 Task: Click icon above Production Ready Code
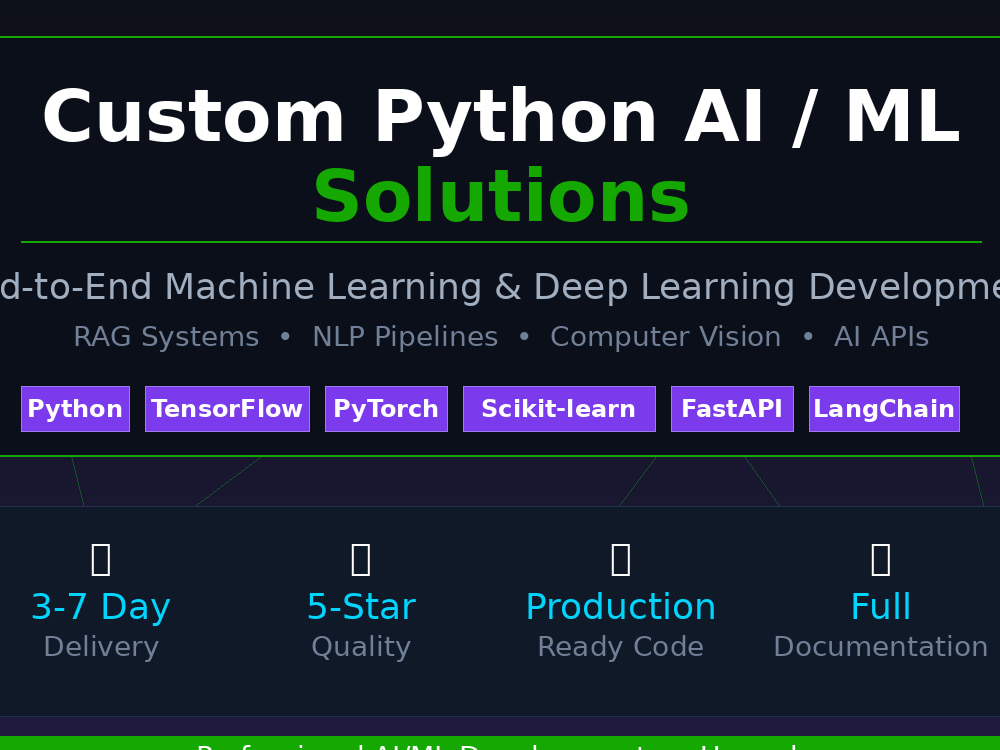(x=621, y=559)
